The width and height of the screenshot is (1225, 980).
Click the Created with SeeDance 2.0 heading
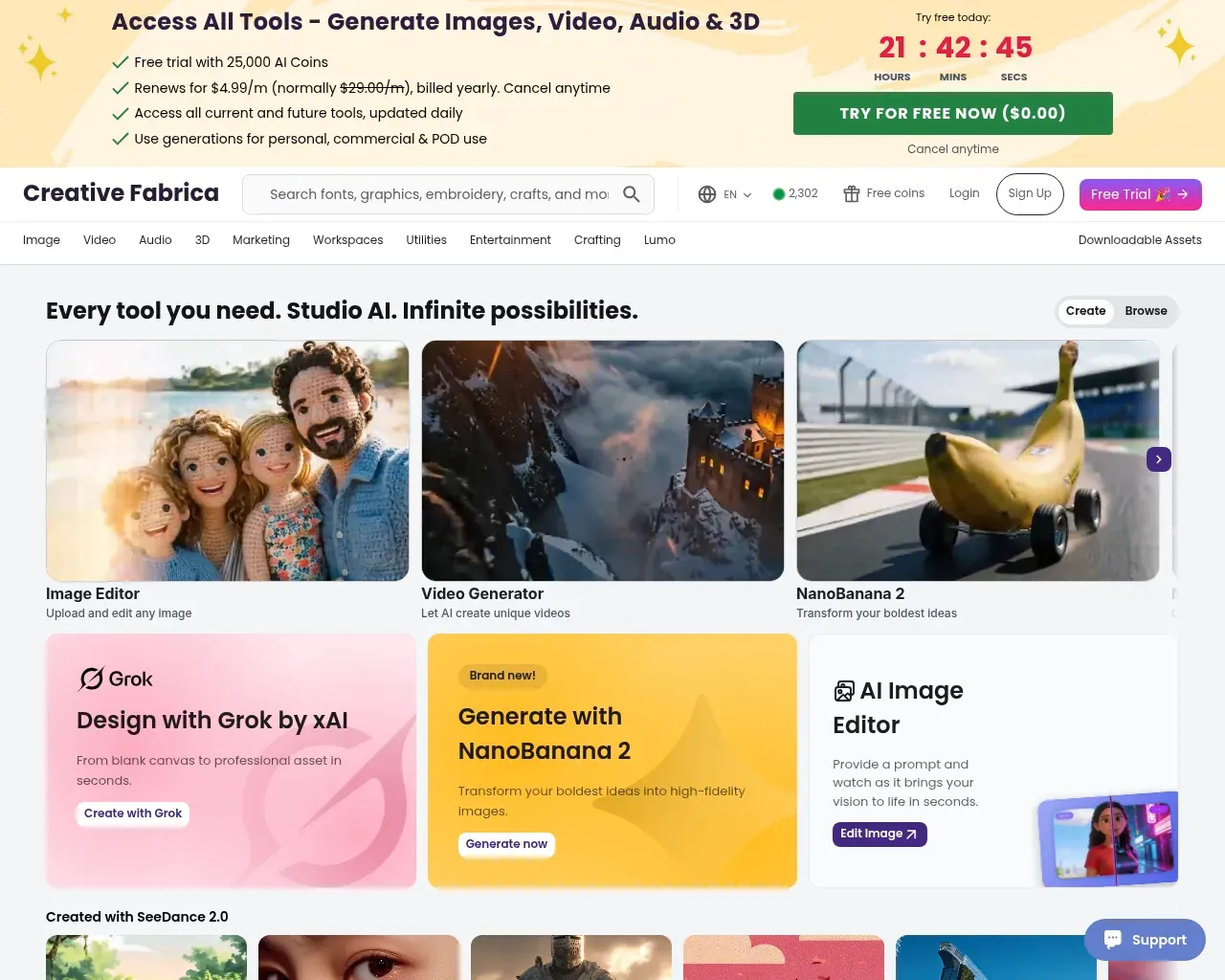[x=137, y=917]
